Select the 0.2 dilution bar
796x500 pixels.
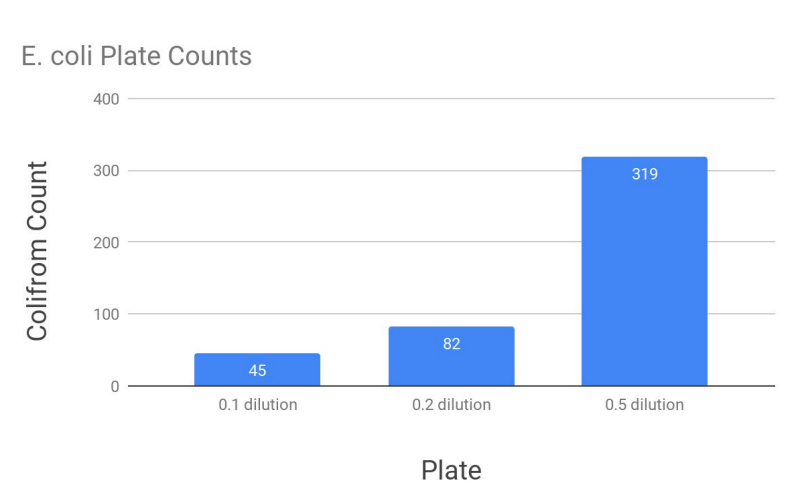[x=451, y=356]
